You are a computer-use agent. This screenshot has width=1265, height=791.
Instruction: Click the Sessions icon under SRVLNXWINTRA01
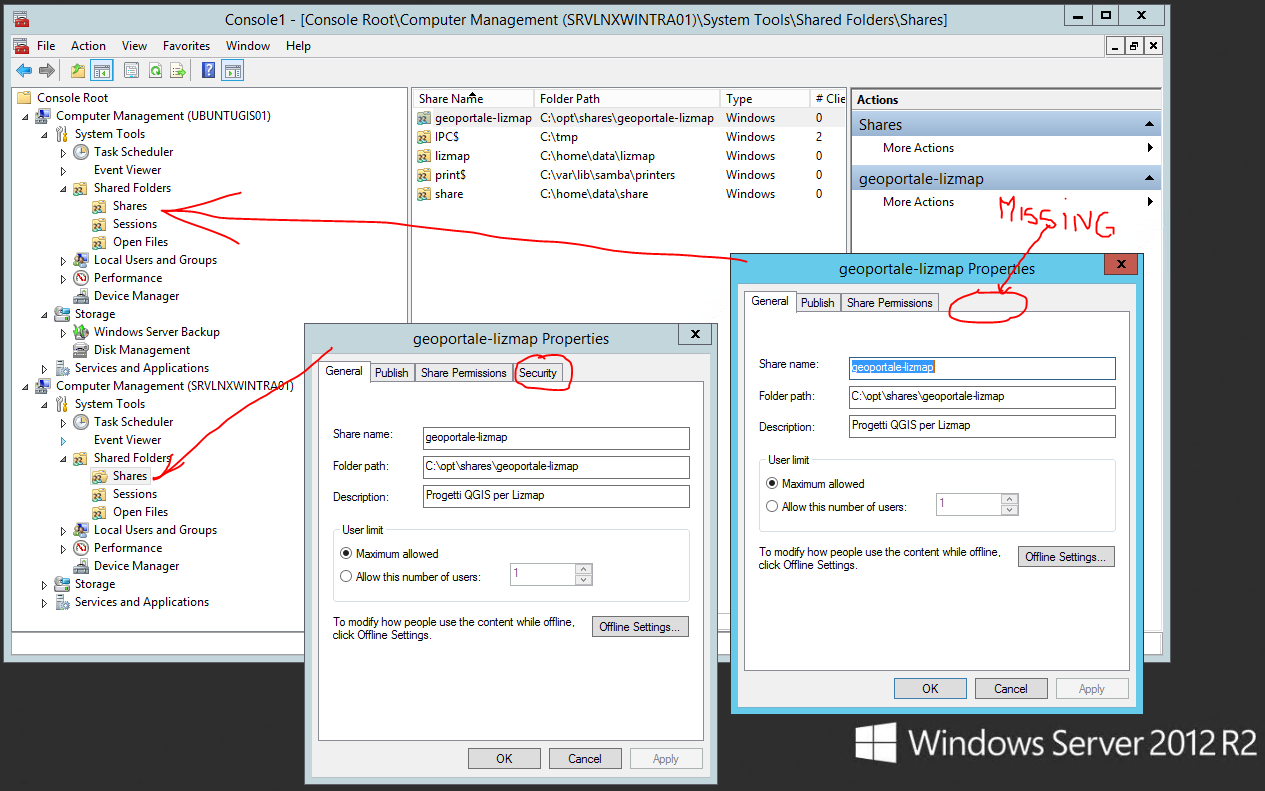coord(99,494)
